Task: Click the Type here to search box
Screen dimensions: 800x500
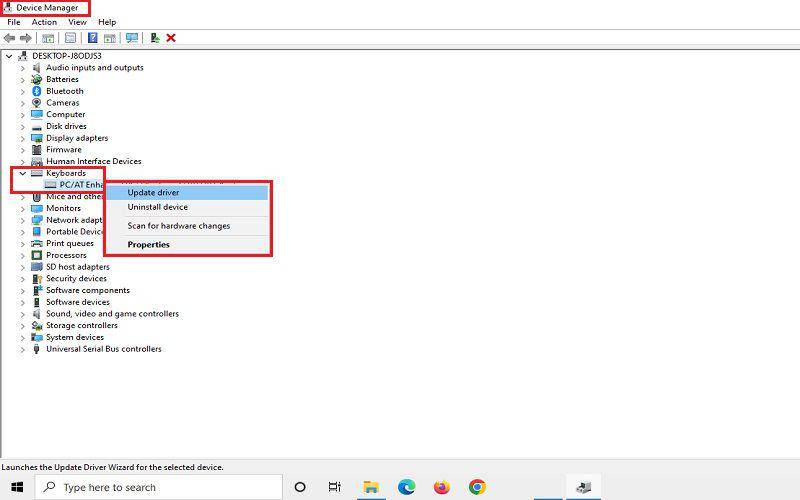Action: (159, 487)
